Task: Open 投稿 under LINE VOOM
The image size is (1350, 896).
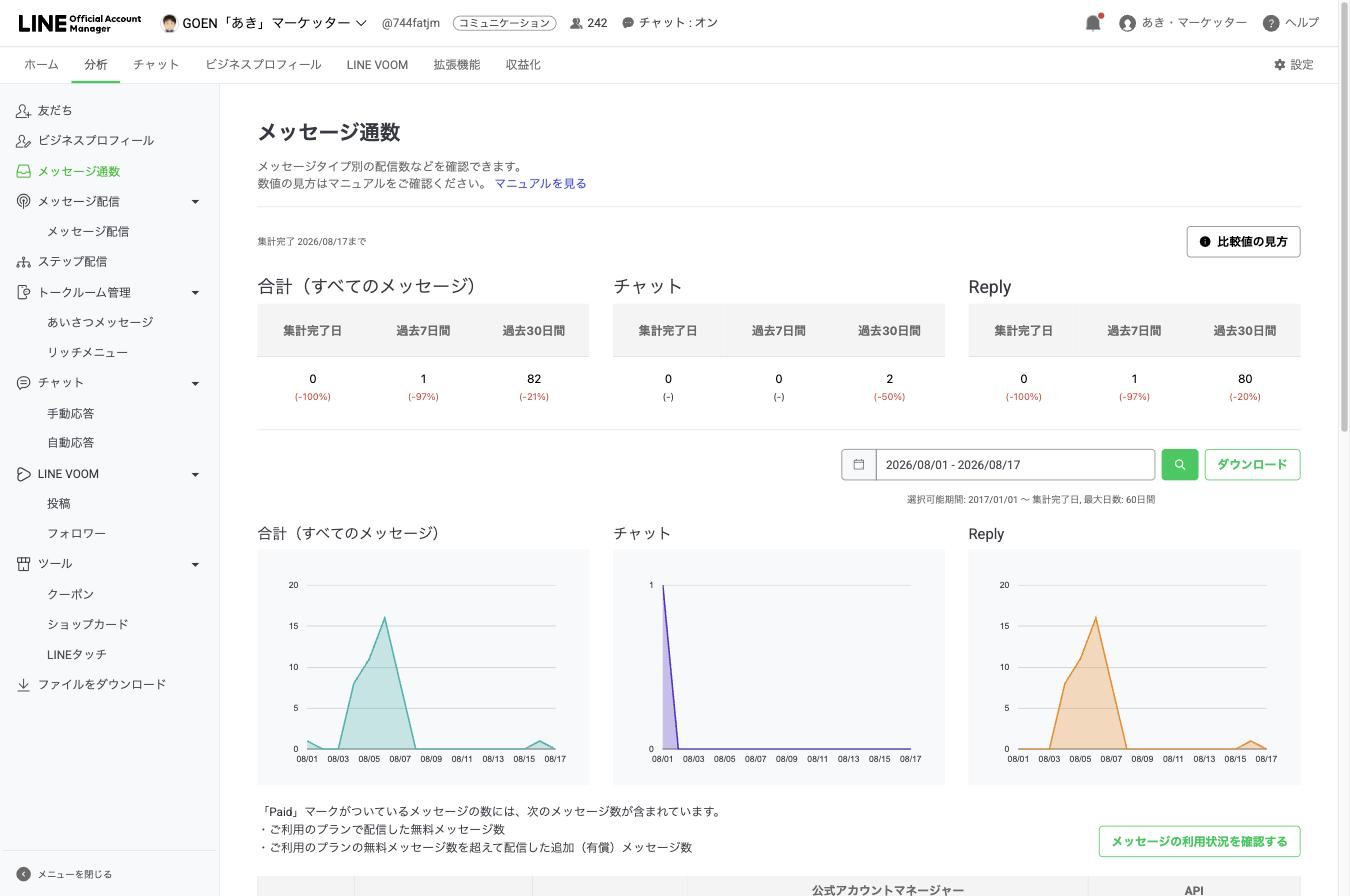Action: [x=59, y=504]
